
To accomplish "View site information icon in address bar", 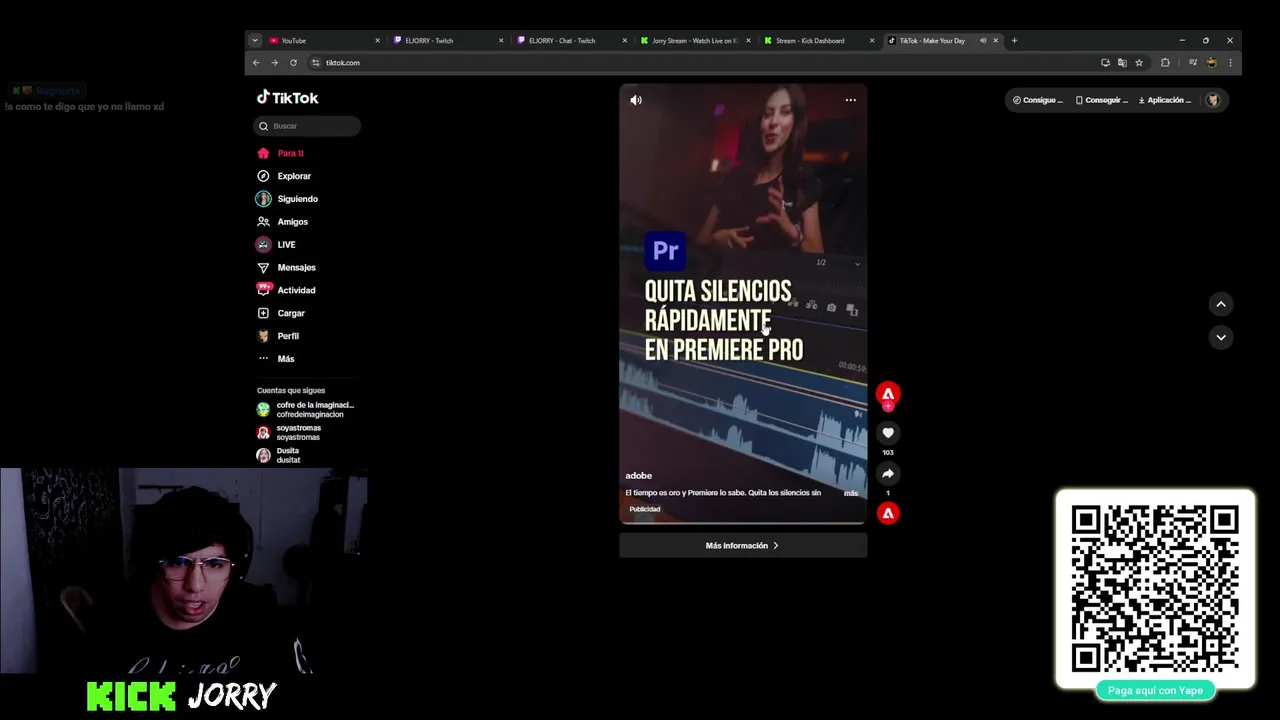I will 316,63.
